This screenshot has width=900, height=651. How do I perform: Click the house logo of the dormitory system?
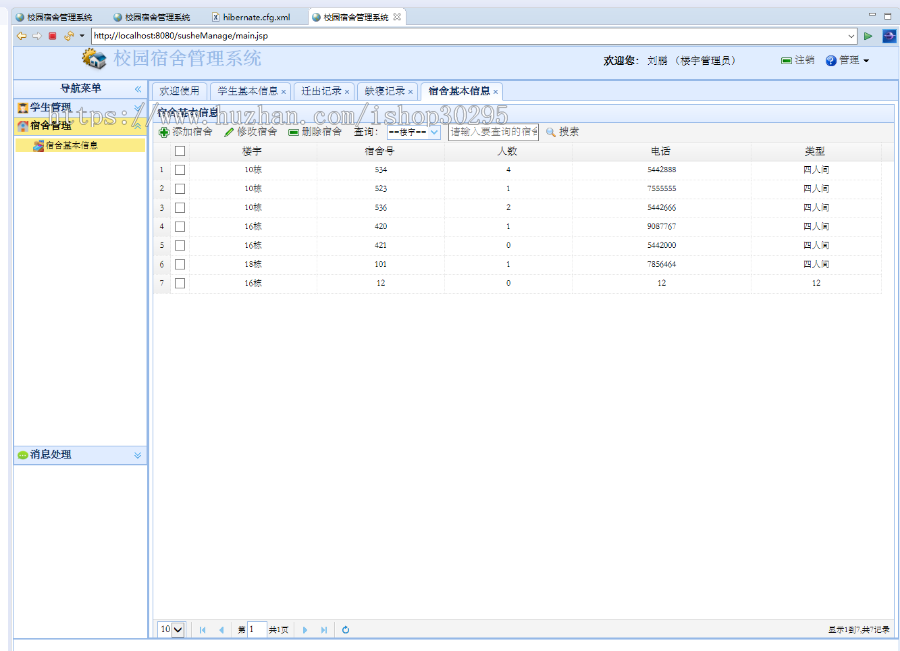[x=94, y=59]
